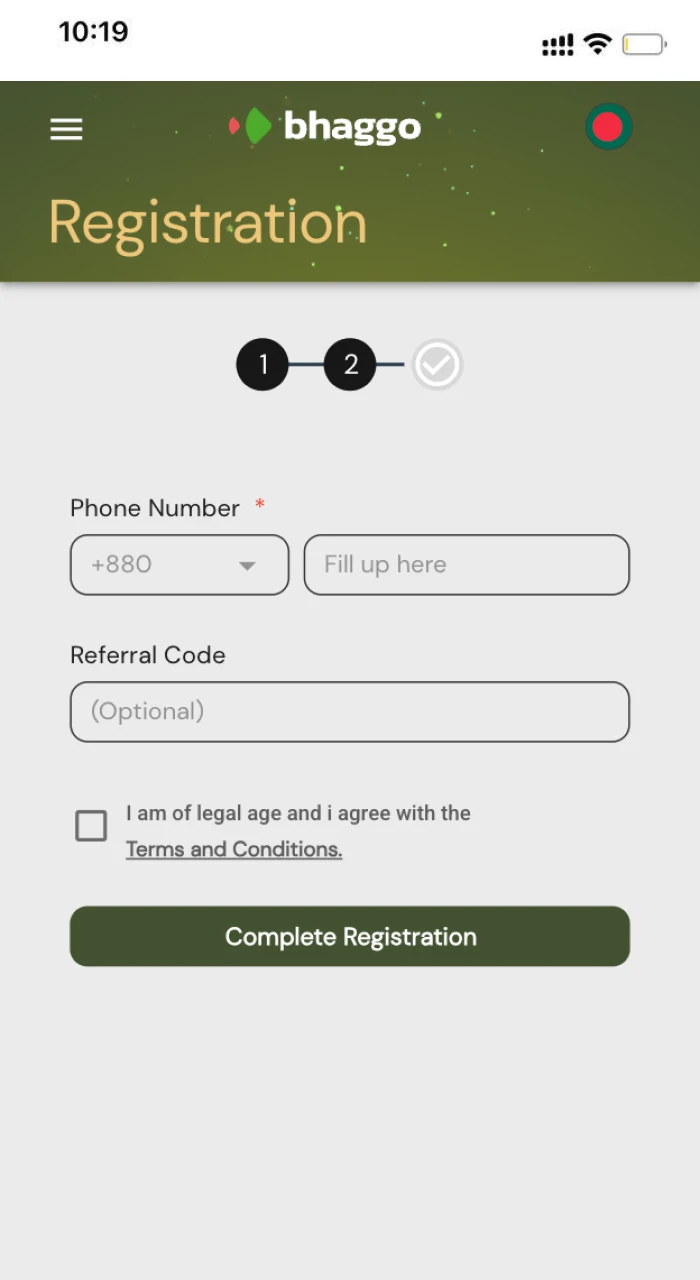The image size is (700, 1280).
Task: Open the hamburger navigation menu
Action: coord(66,128)
